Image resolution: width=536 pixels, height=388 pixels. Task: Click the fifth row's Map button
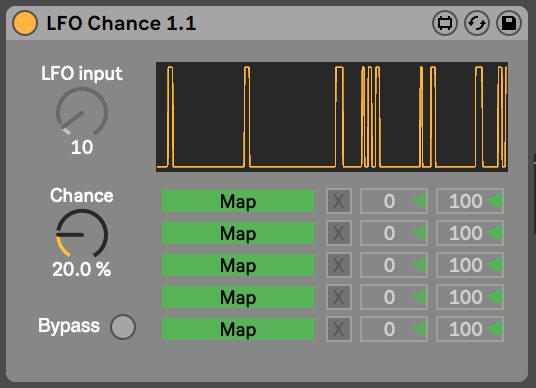(x=238, y=329)
